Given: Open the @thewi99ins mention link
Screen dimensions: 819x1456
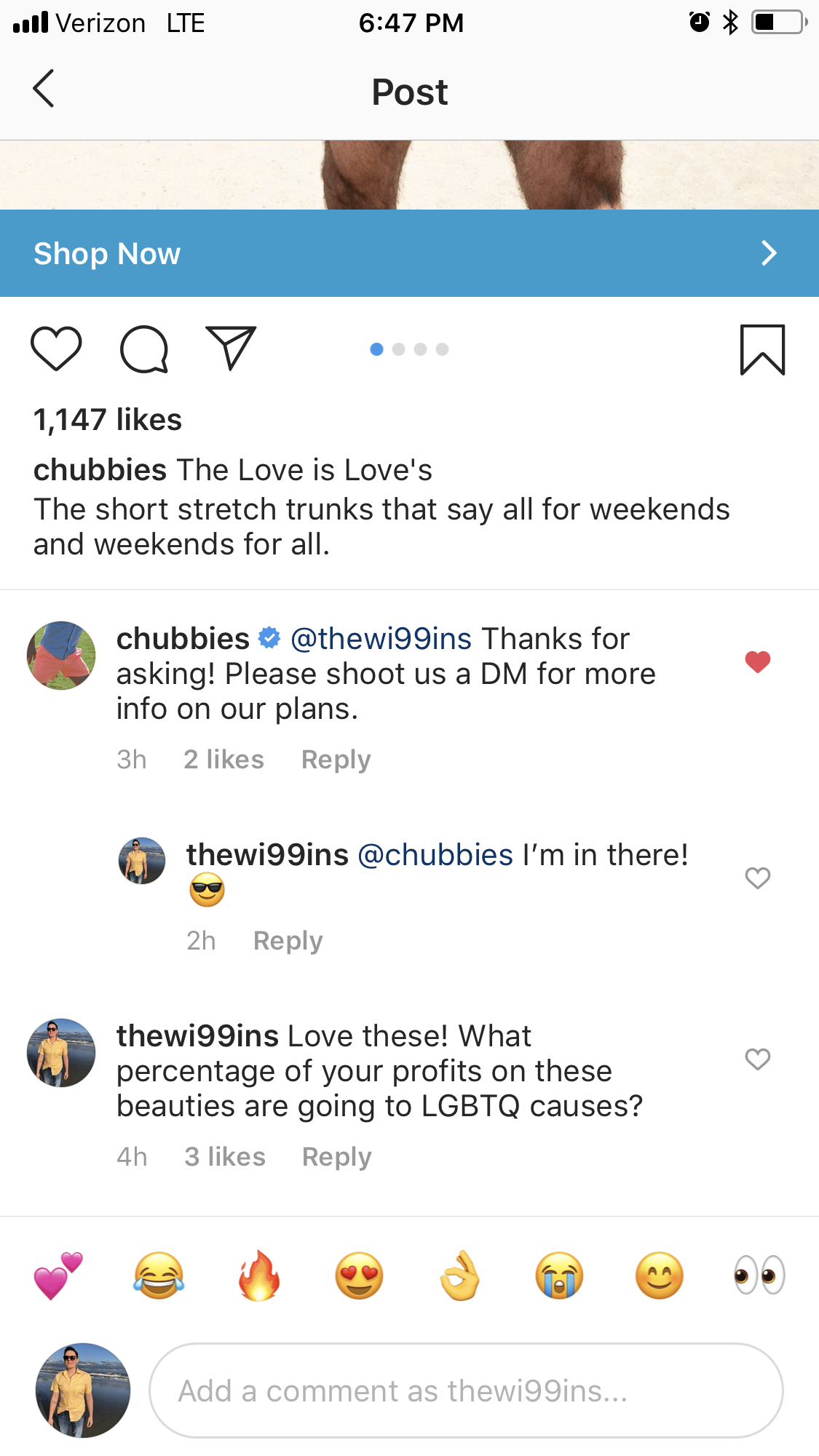Looking at the screenshot, I should click(381, 639).
